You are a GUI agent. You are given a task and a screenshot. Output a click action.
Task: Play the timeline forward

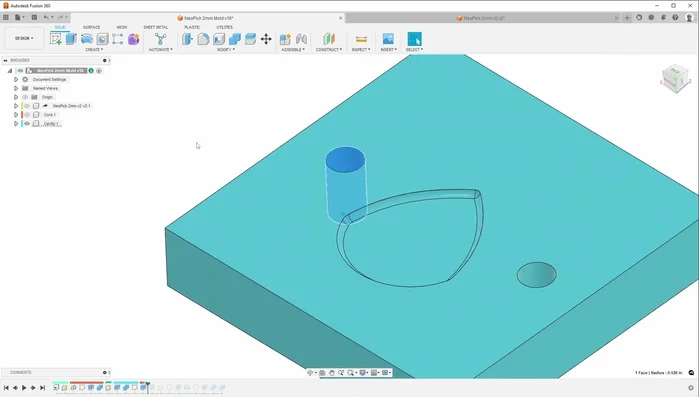point(24,388)
